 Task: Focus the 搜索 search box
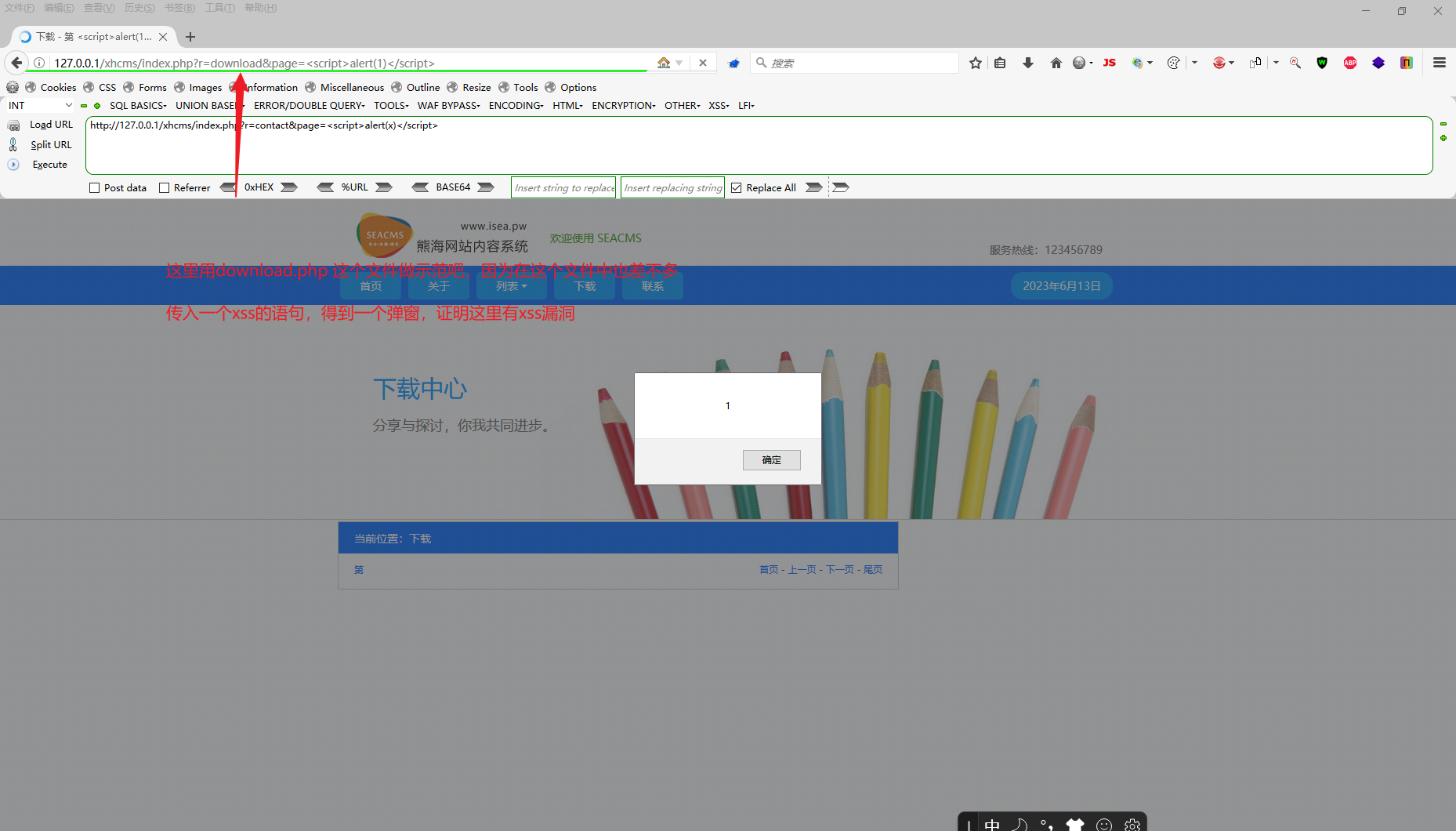[x=854, y=63]
